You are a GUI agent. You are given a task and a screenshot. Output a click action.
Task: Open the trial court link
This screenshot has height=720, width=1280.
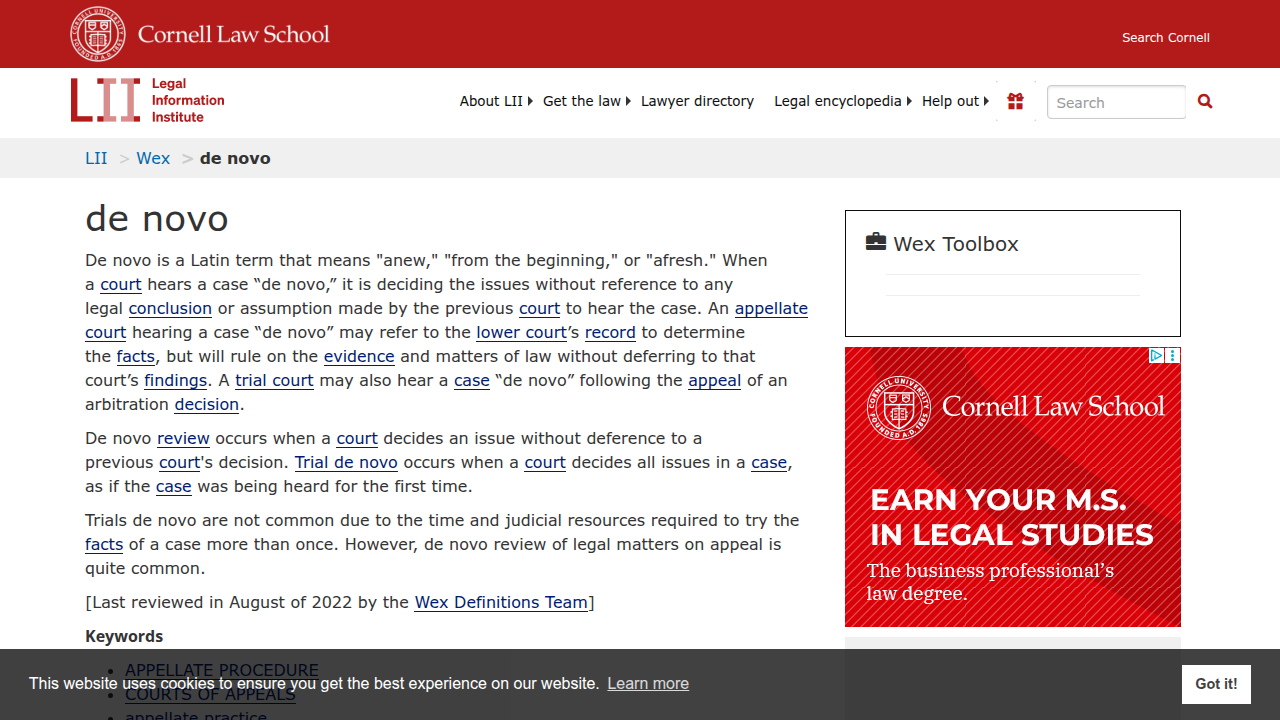click(x=274, y=380)
